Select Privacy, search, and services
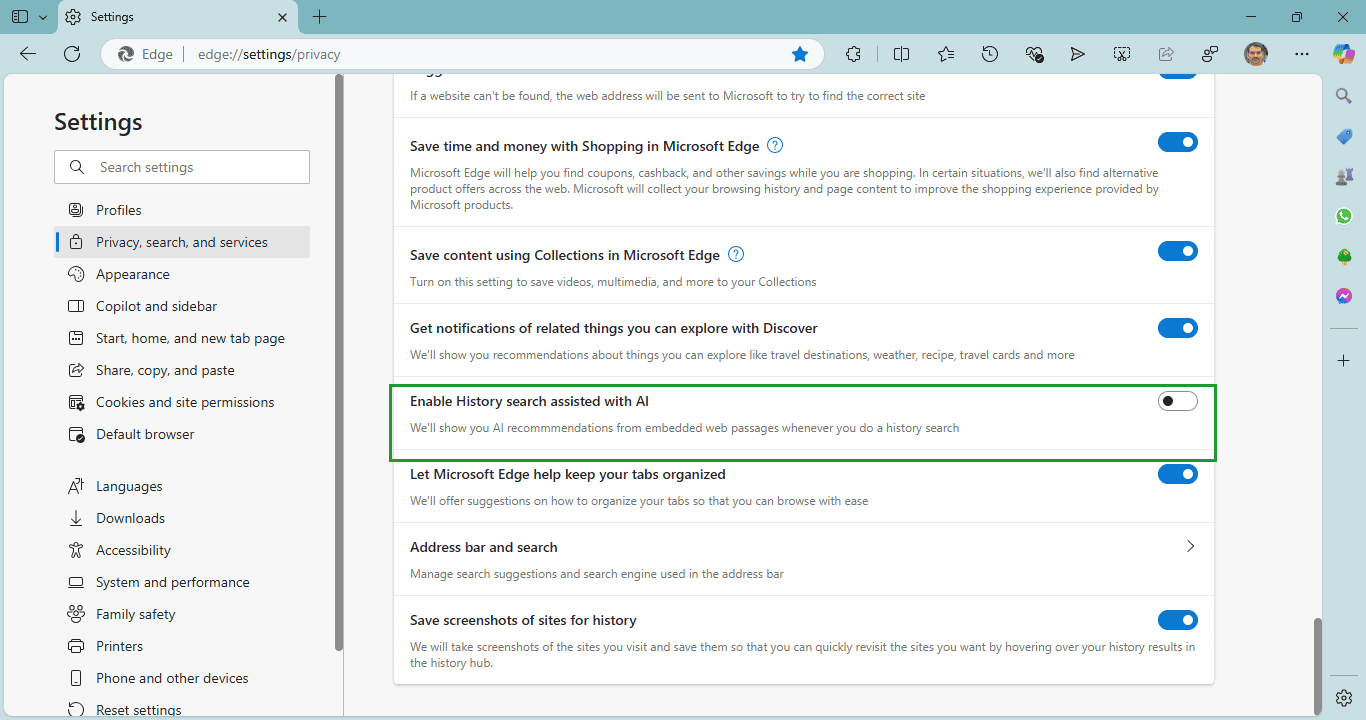Image resolution: width=1366 pixels, height=720 pixels. 182,242
